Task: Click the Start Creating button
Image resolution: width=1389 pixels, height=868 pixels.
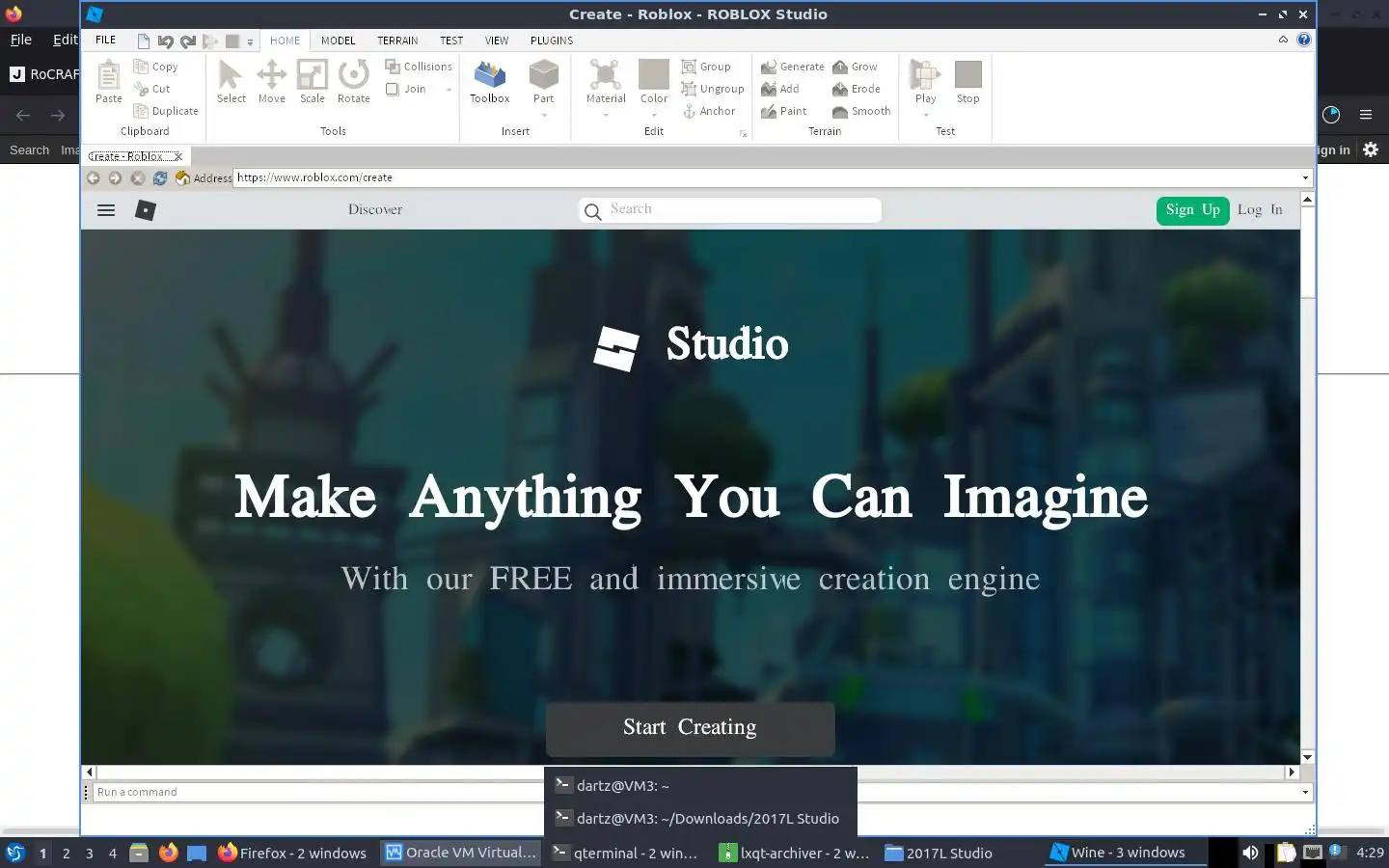Action: pos(690,728)
